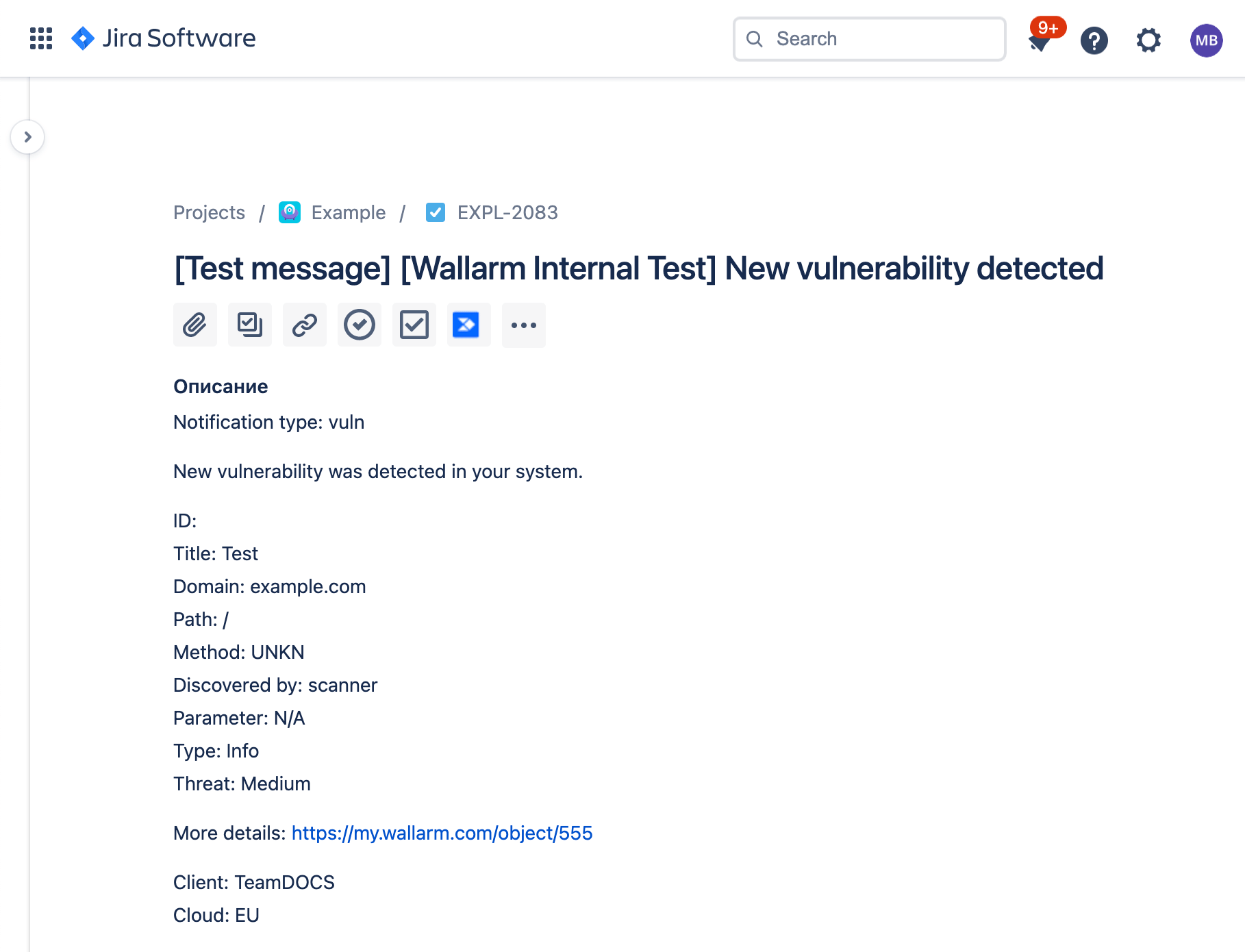Open the blue app icon in the toolbar
The width and height of the screenshot is (1245, 952).
point(468,325)
